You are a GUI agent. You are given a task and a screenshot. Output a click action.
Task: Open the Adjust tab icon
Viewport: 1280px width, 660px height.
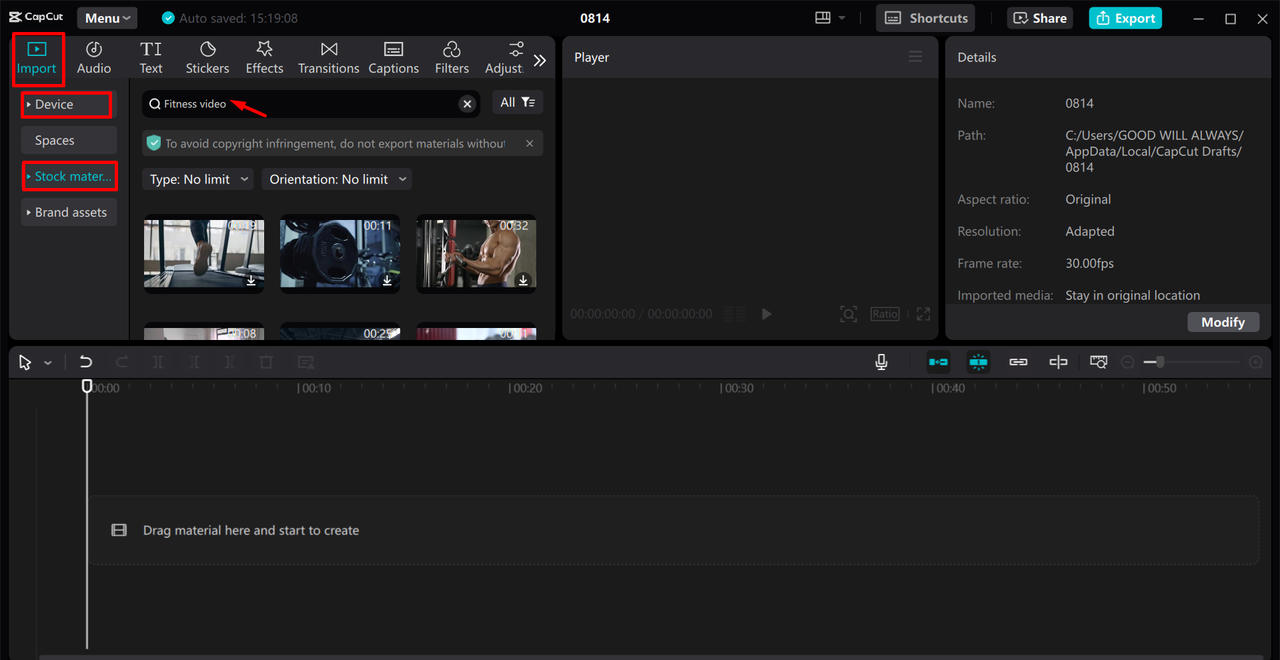tap(505, 58)
